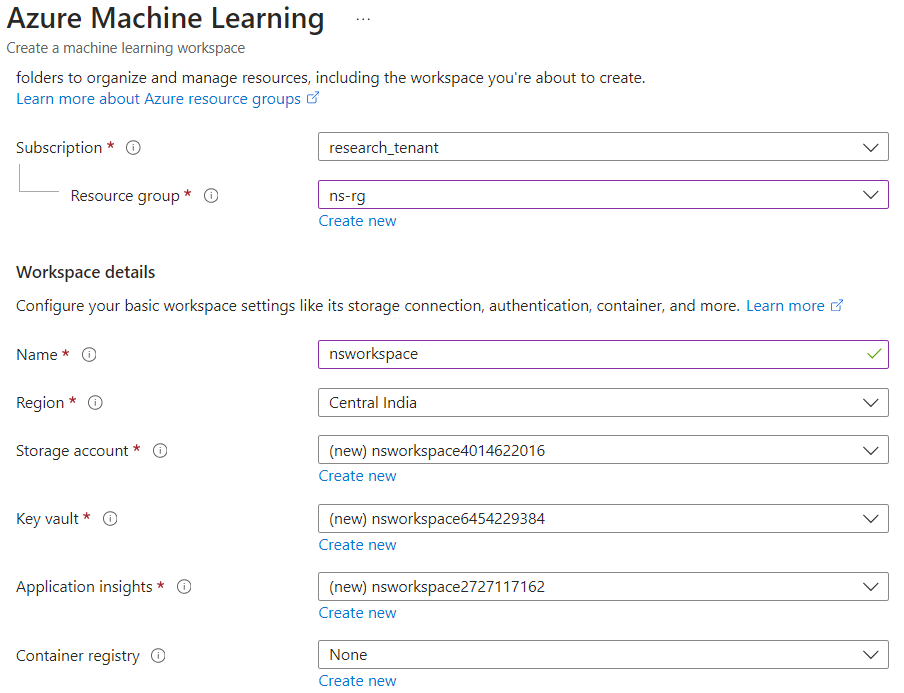Image resolution: width=904 pixels, height=693 pixels.
Task: Click the info icon beside Resource group
Action: tap(211, 196)
